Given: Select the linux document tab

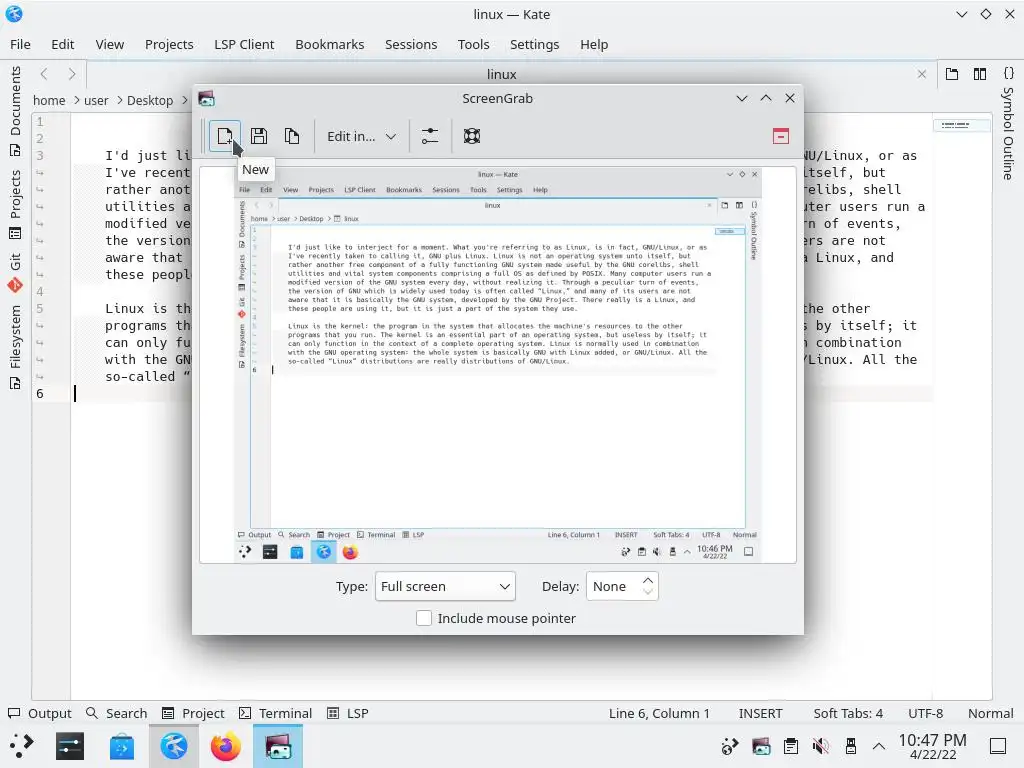Looking at the screenshot, I should 502,74.
